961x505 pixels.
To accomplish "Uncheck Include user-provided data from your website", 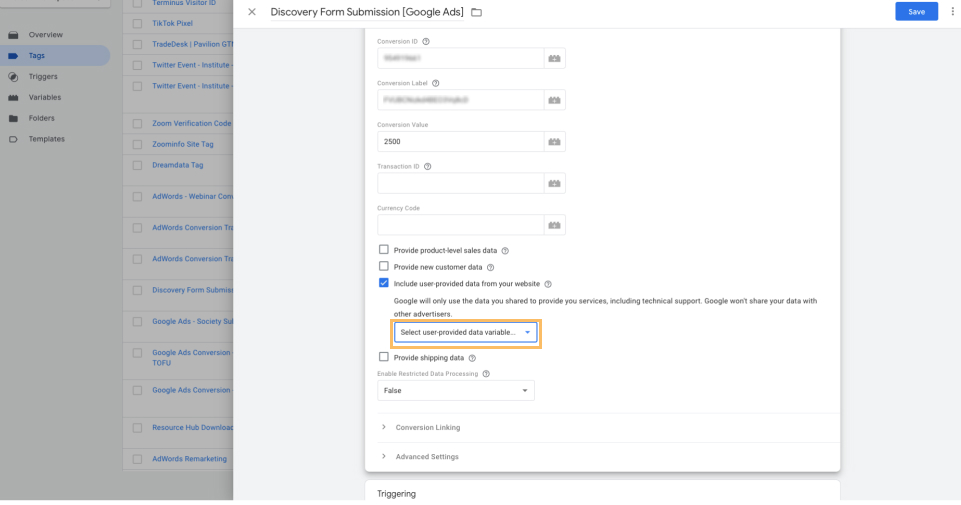I will tap(384, 283).
